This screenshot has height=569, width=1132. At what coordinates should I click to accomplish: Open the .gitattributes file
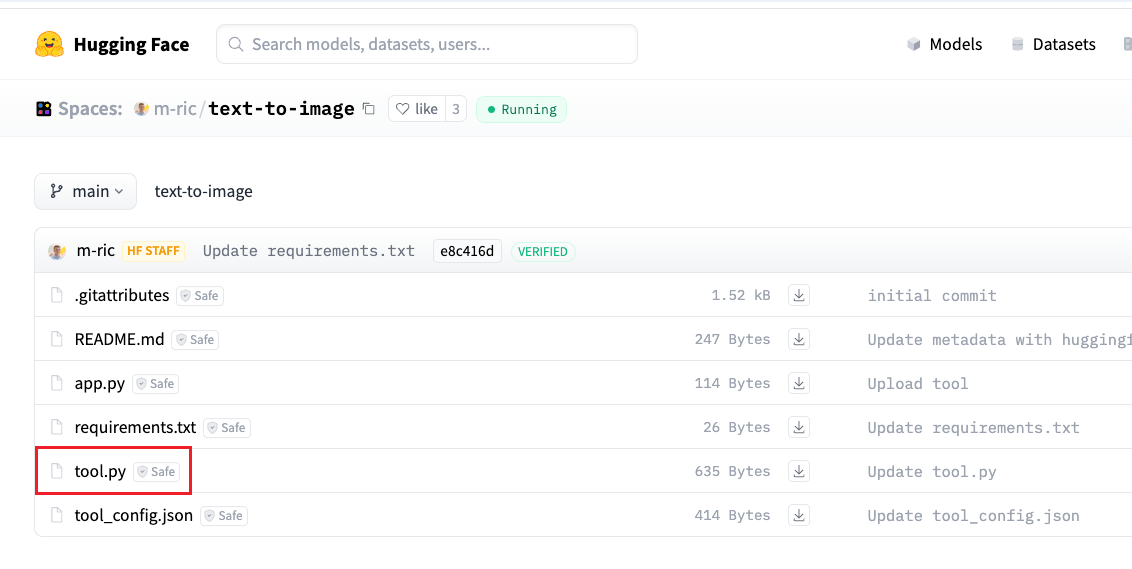click(x=122, y=295)
